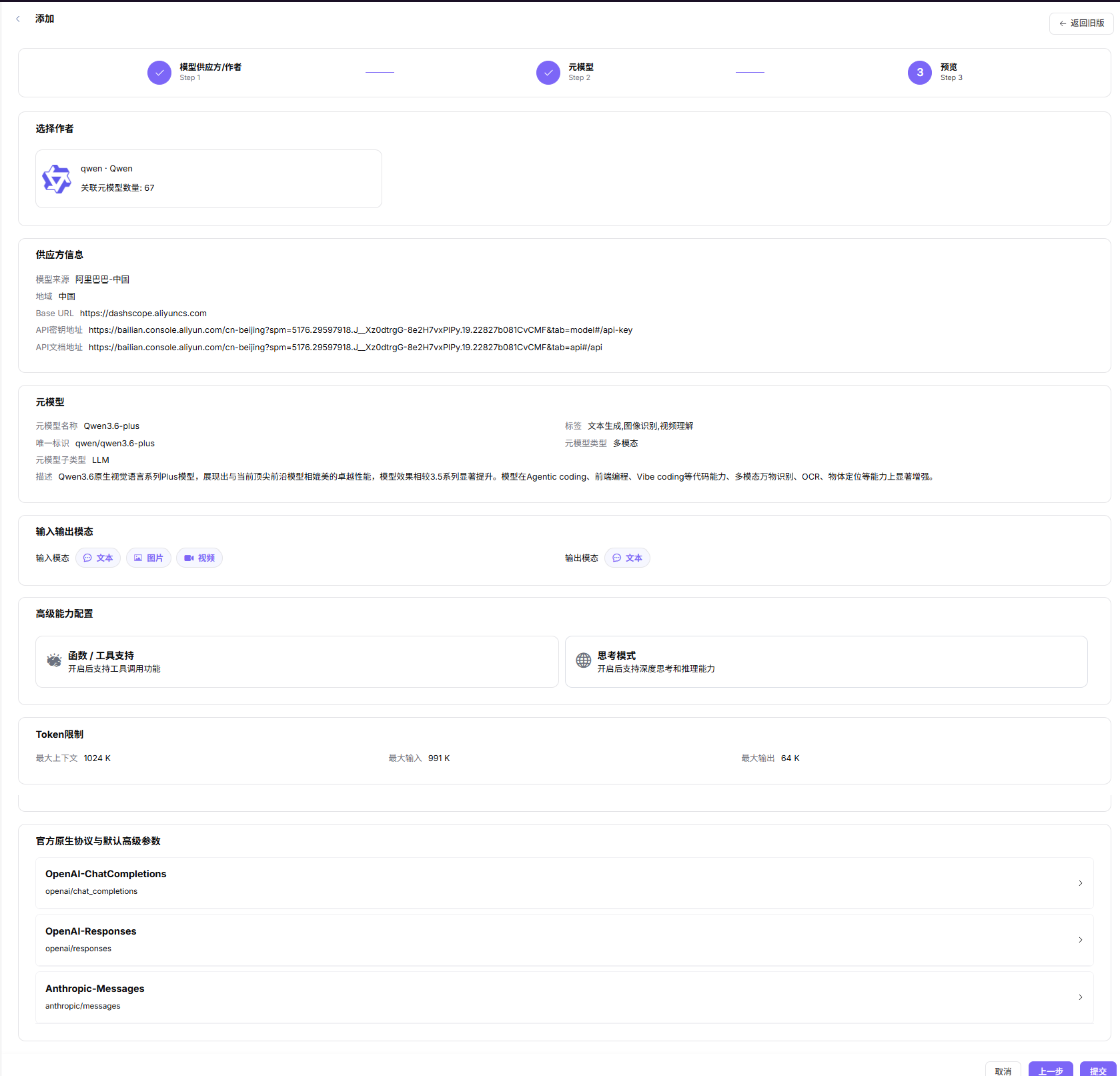Click the 唯一标识 value qwen/qwen3.6-plus

click(115, 444)
